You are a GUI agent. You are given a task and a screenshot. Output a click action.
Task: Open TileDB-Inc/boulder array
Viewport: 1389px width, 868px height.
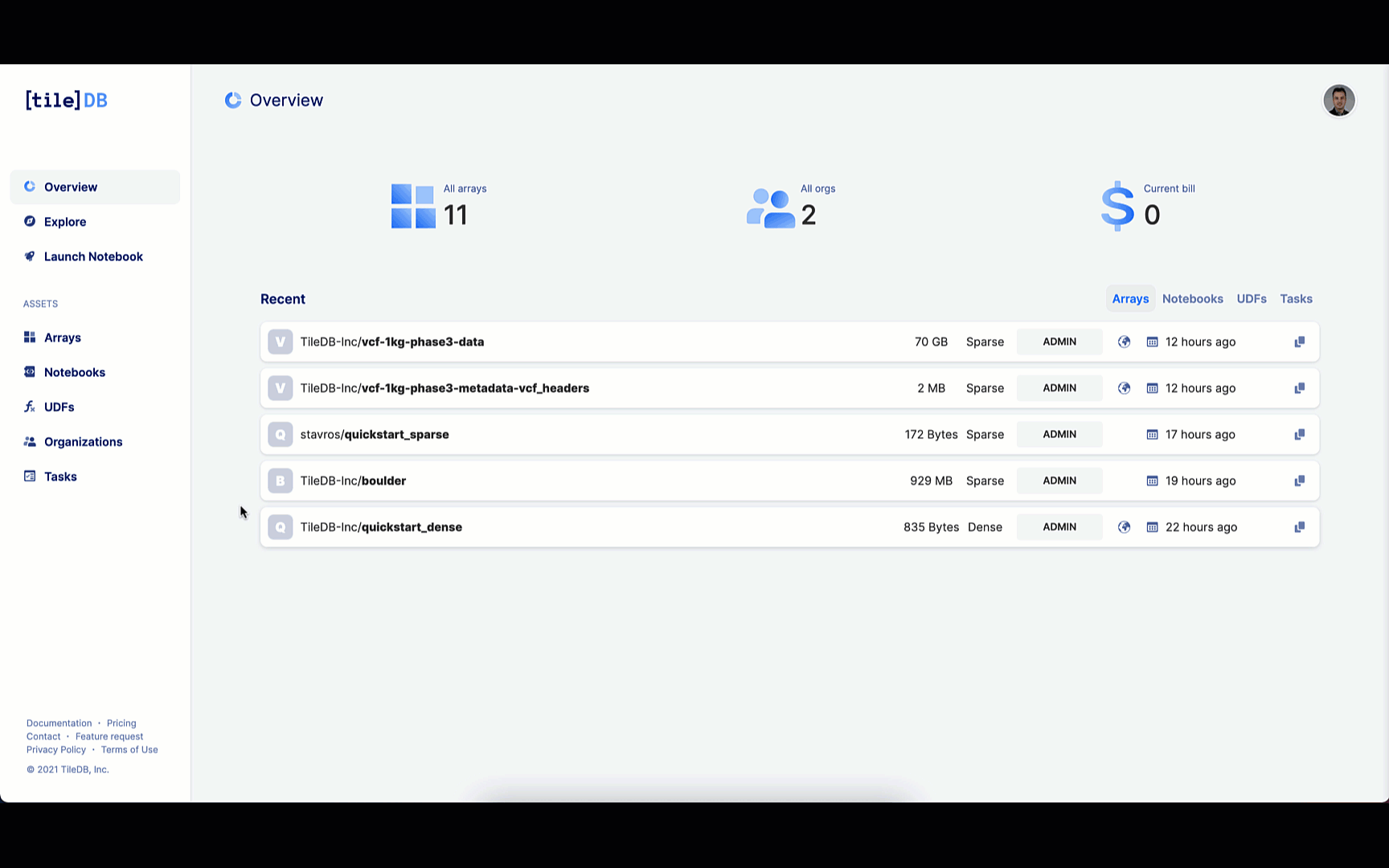click(x=353, y=481)
